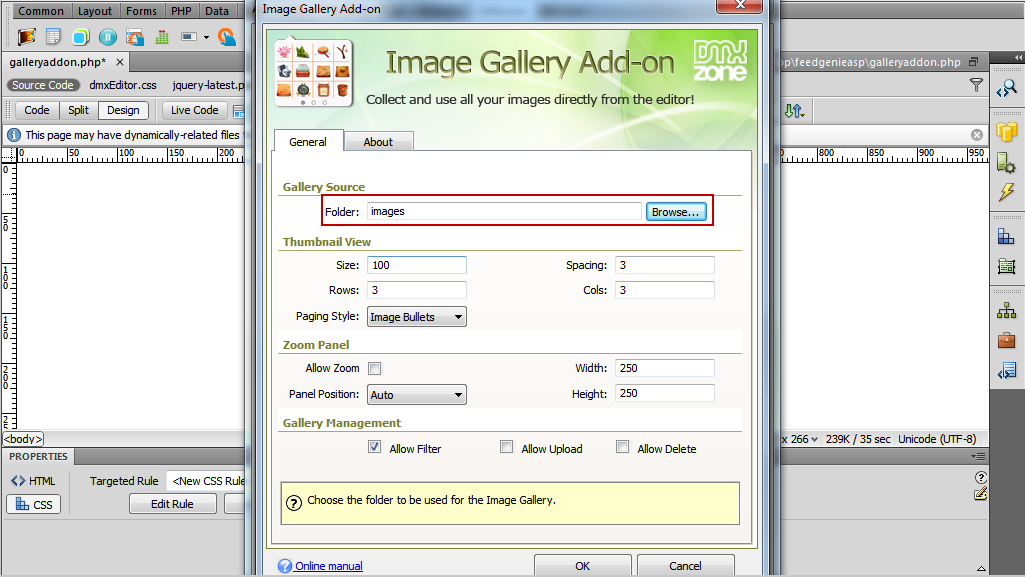1025x577 pixels.
Task: Click the orange ring with hand icon
Action: 227,37
